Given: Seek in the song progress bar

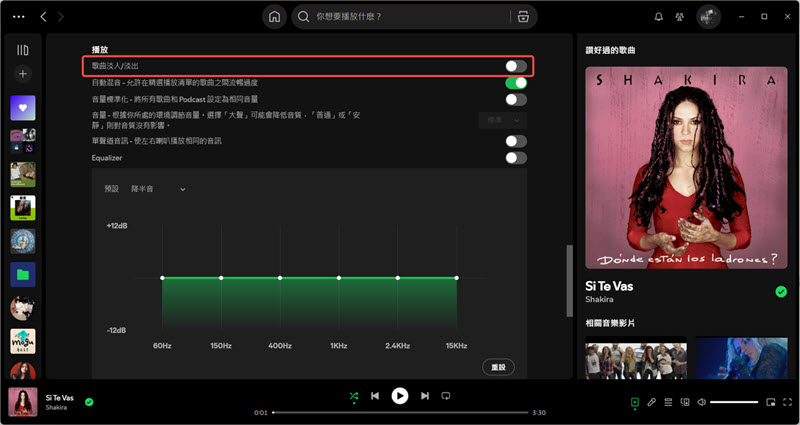Looking at the screenshot, I should [400, 412].
